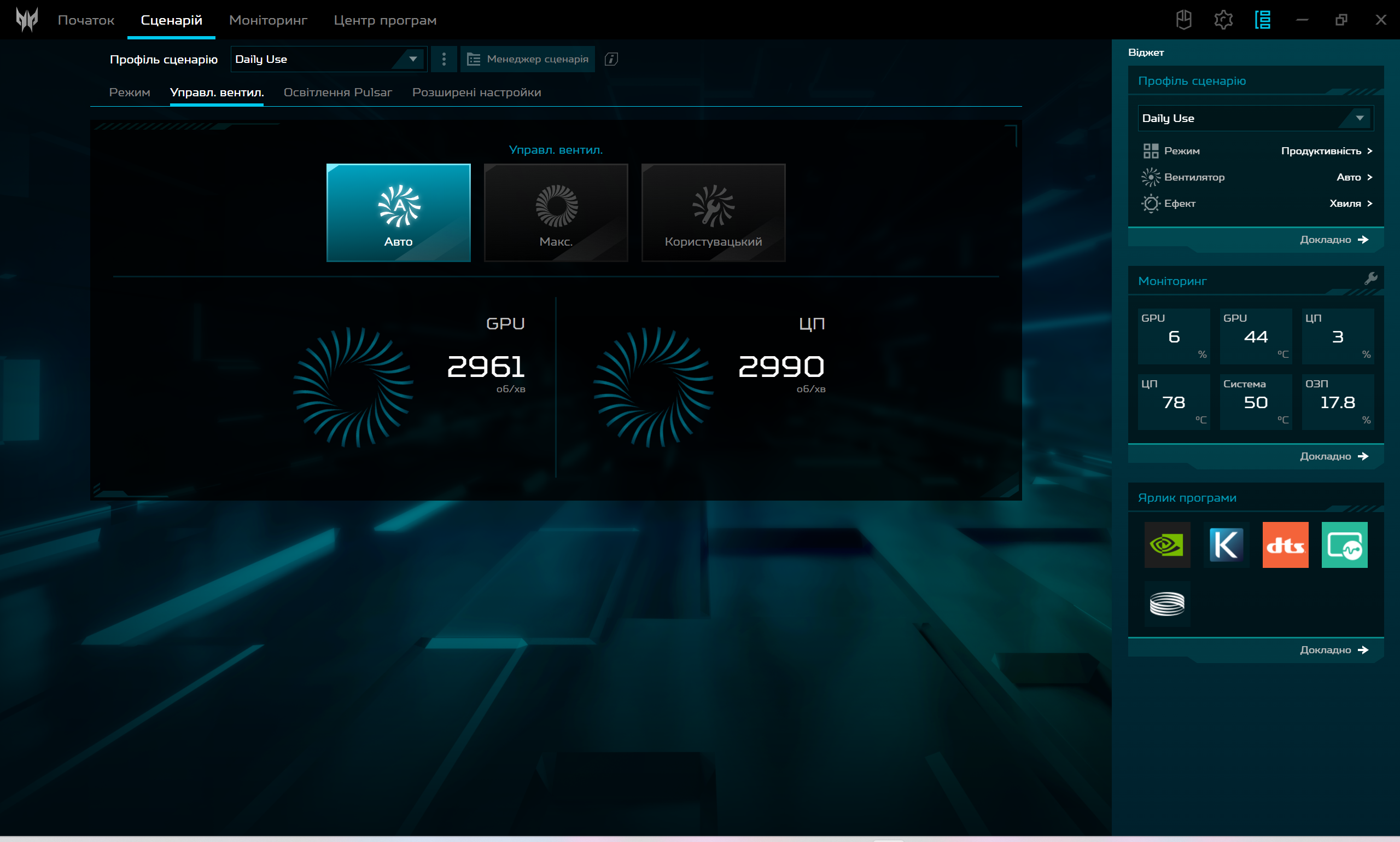Image resolution: width=1400 pixels, height=842 pixels.
Task: Click the Predator logo in the top left
Action: (x=27, y=20)
